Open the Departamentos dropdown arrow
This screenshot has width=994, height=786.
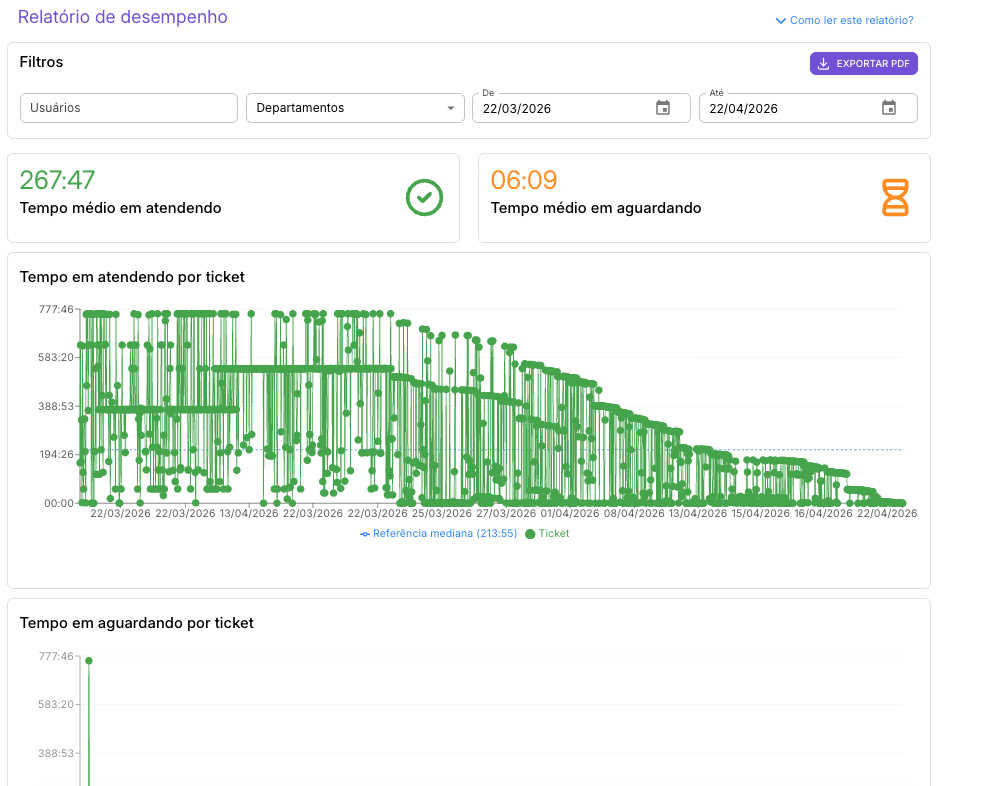point(451,108)
